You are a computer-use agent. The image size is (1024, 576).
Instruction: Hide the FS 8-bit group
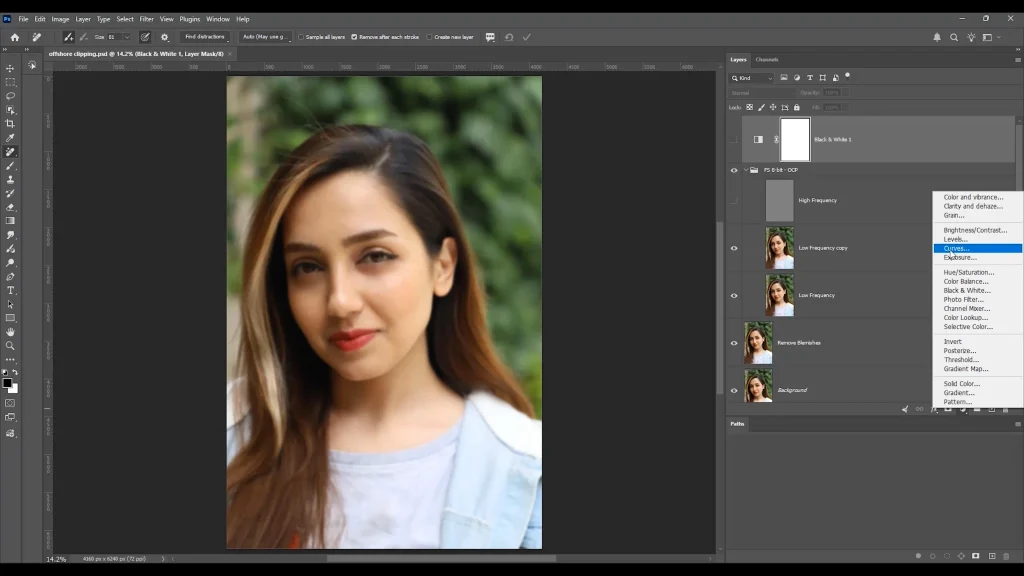point(734,170)
